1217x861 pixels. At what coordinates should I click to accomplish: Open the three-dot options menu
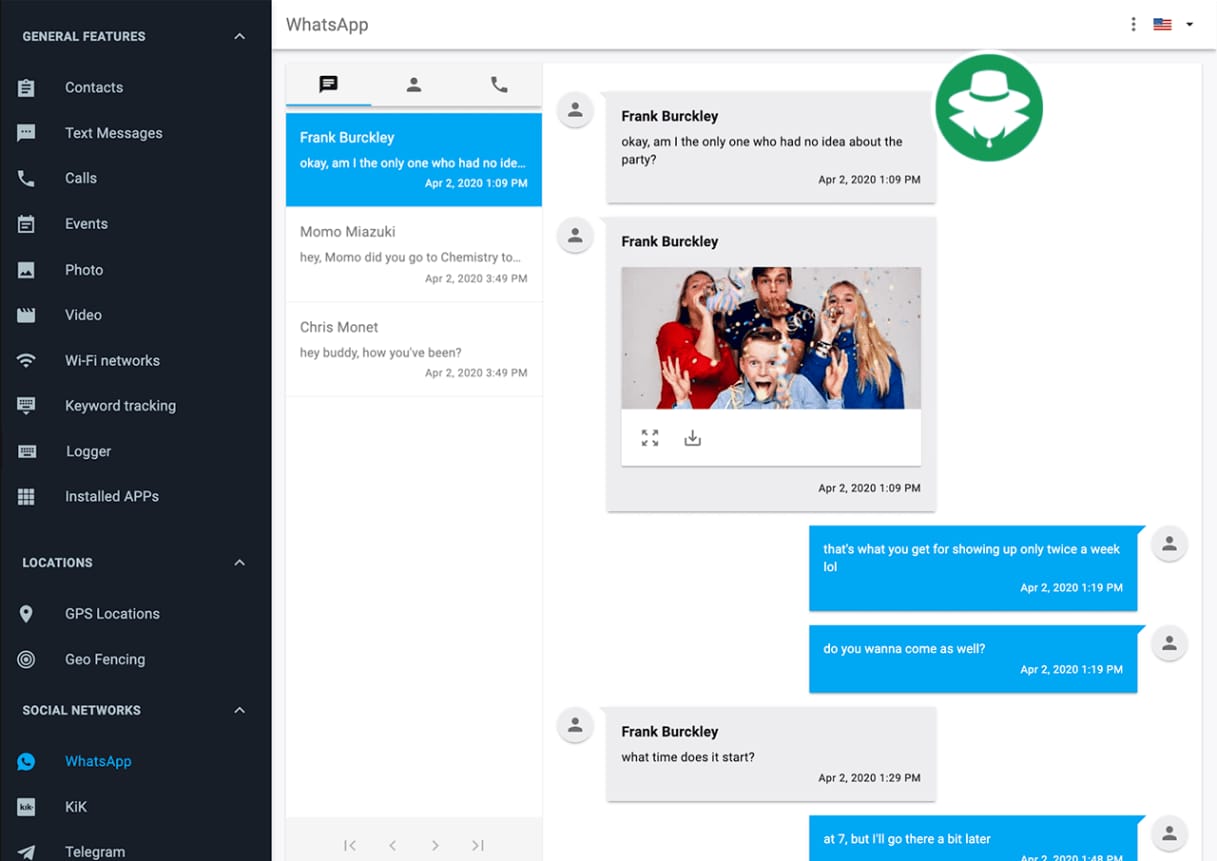coord(1135,23)
